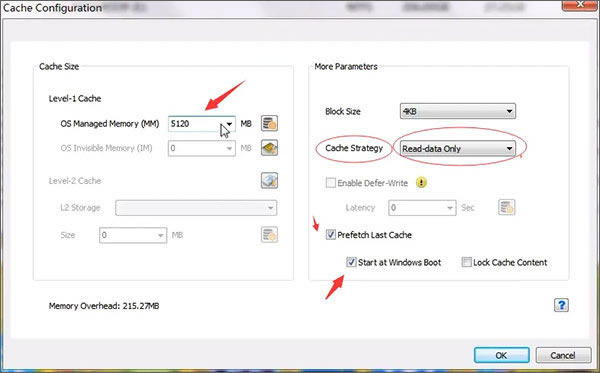Open the Block Size 4KB dropdown
The image size is (600, 373).
[458, 111]
